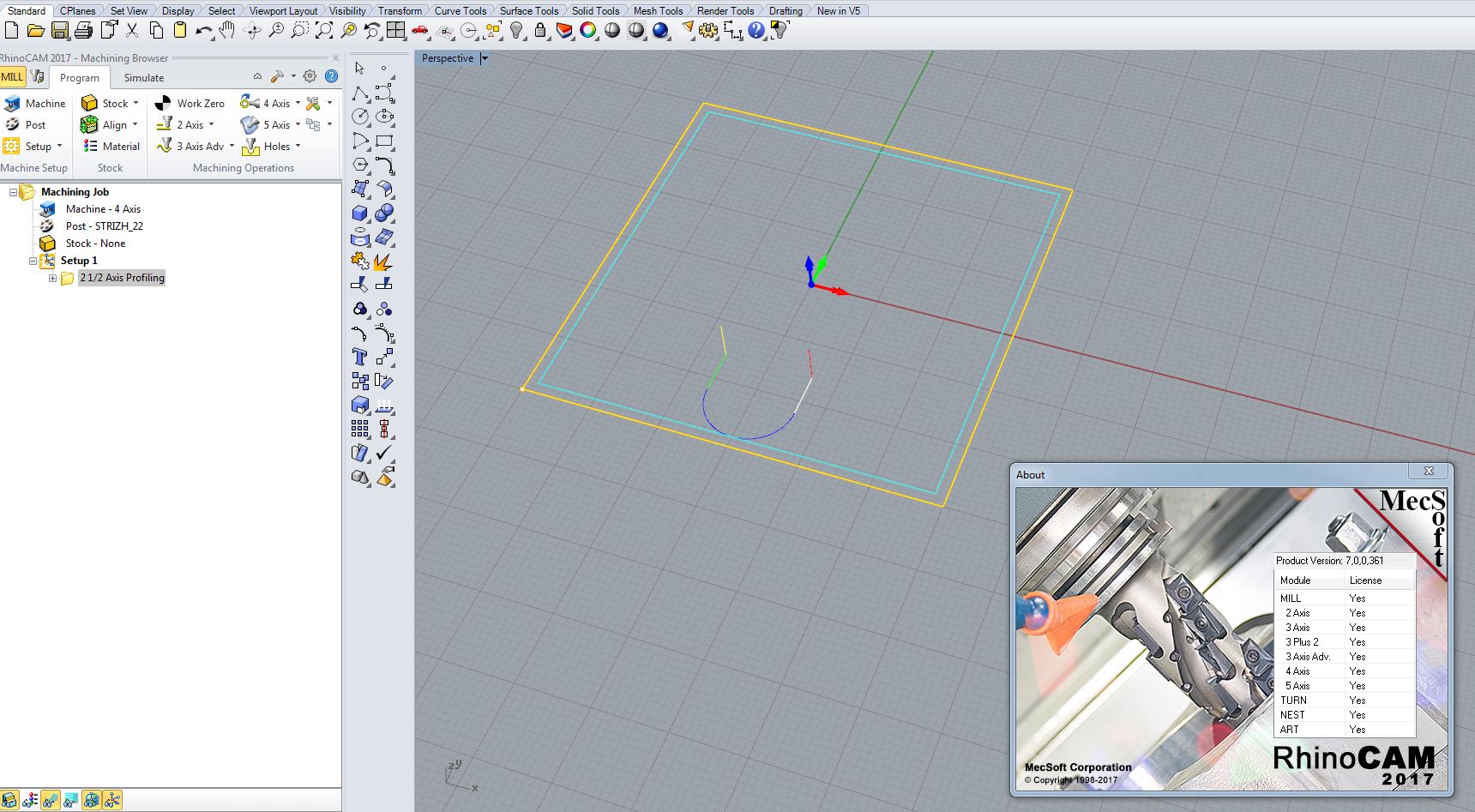Click the Text object tool icon
Screen dimensions: 1475x812
[x=359, y=357]
